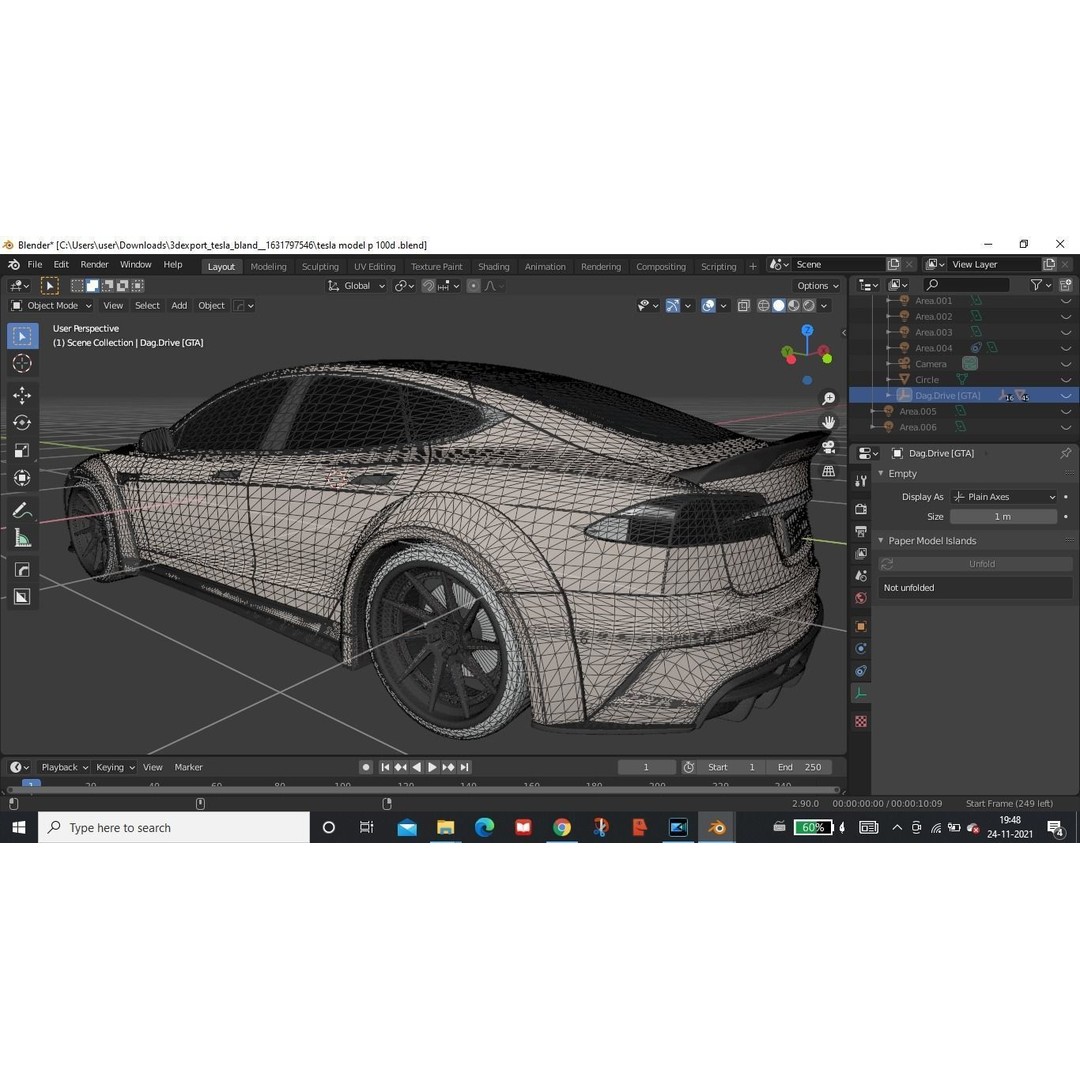Choose the Scale tool
Image resolution: width=1080 pixels, height=1080 pixels.
click(22, 450)
